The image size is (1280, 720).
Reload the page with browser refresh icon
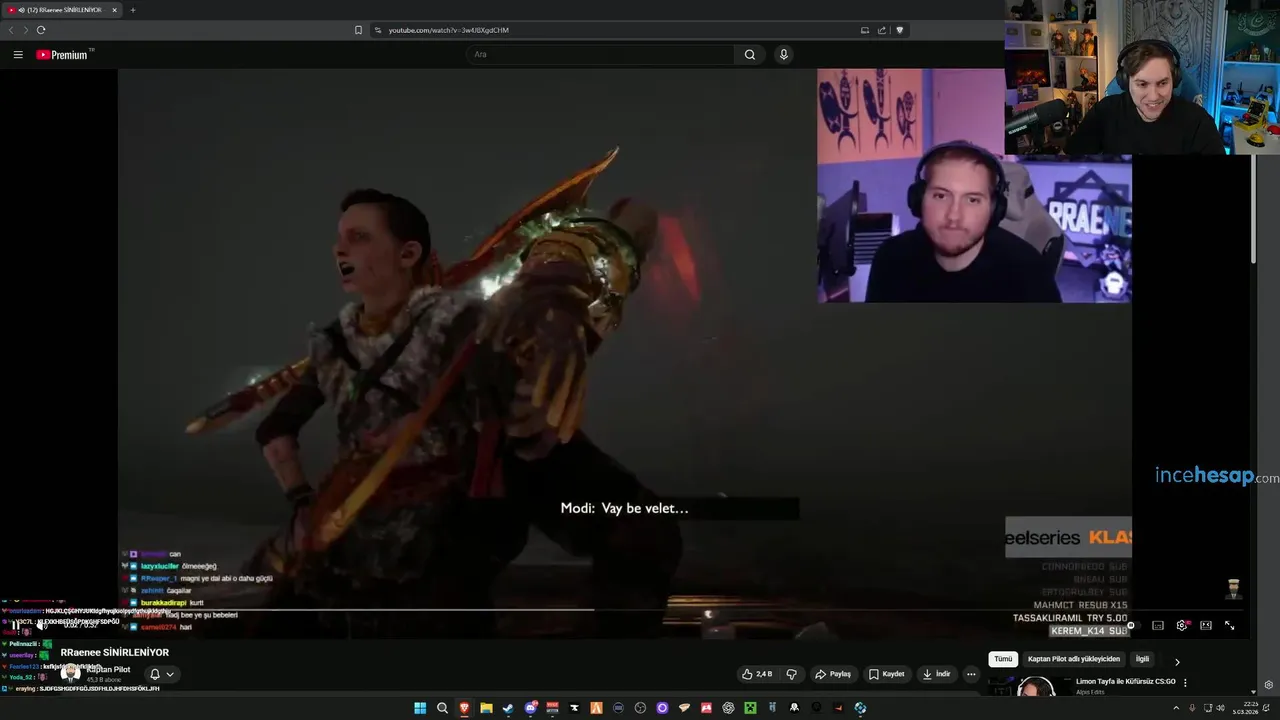(x=41, y=30)
